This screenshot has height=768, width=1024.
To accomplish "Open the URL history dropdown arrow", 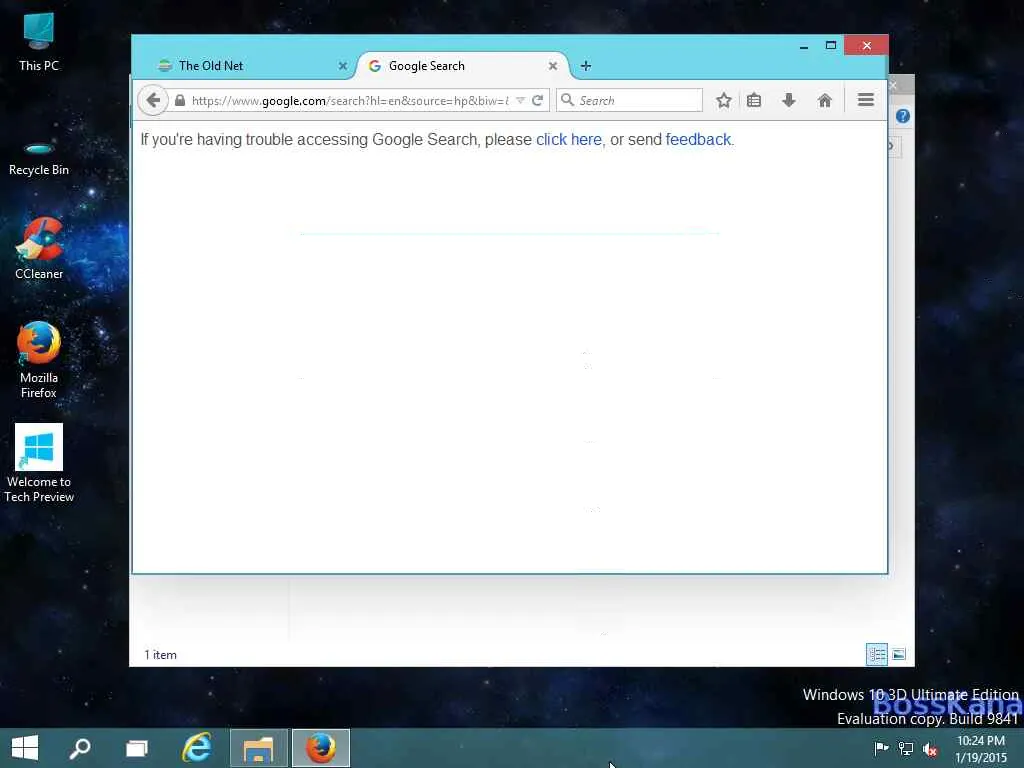I will pyautogui.click(x=520, y=101).
